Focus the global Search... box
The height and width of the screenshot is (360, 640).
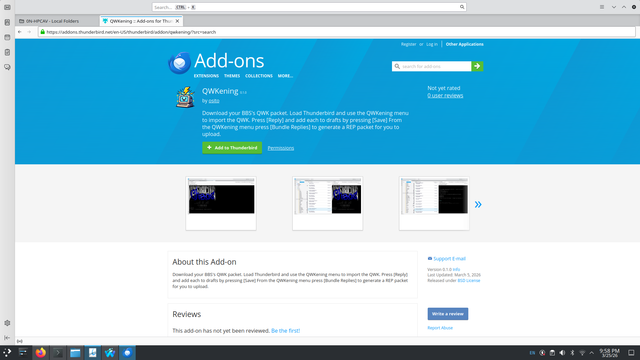309,7
